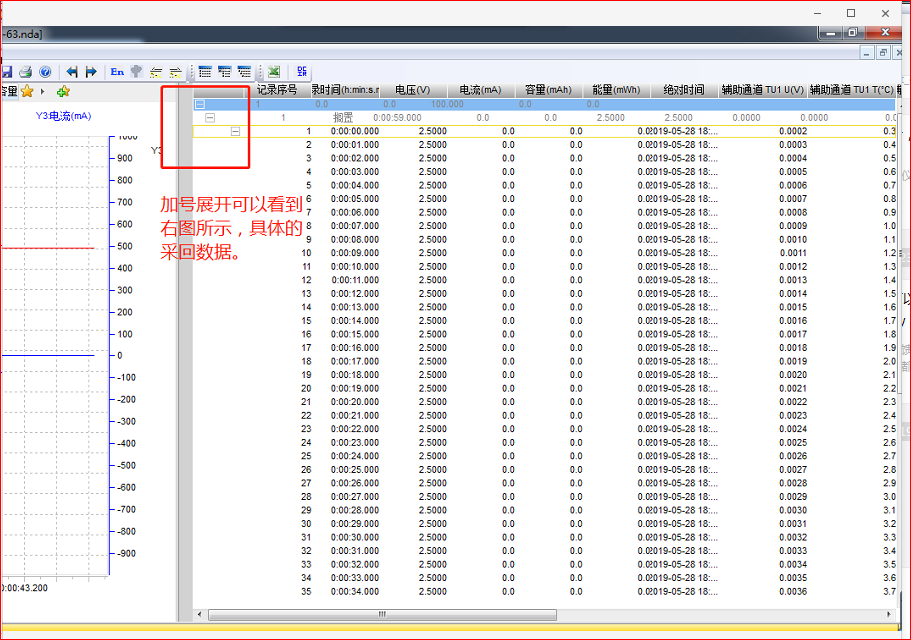911x640 pixels.
Task: Click the 搁置 step label
Action: pyautogui.click(x=343, y=117)
